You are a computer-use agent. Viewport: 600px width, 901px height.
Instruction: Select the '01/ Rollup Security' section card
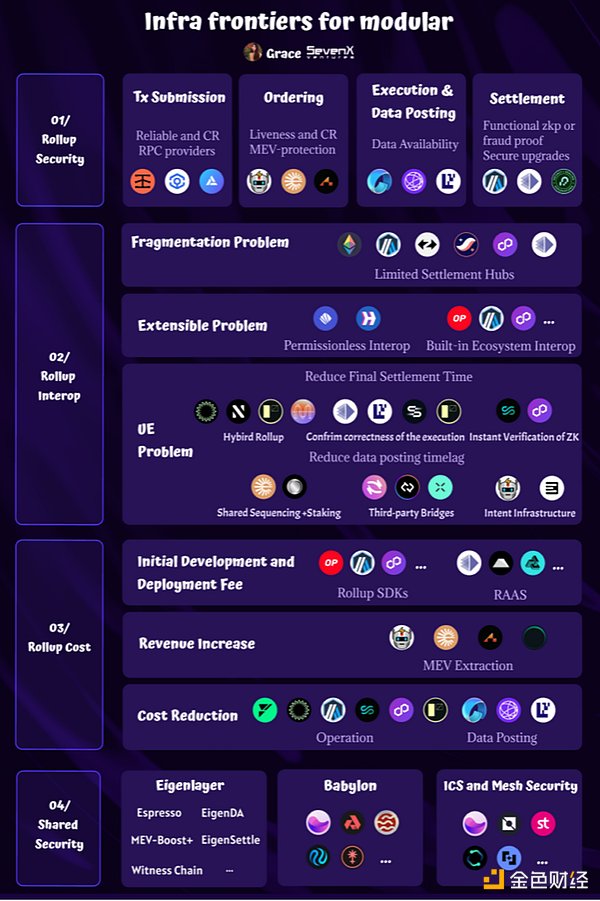tap(60, 140)
